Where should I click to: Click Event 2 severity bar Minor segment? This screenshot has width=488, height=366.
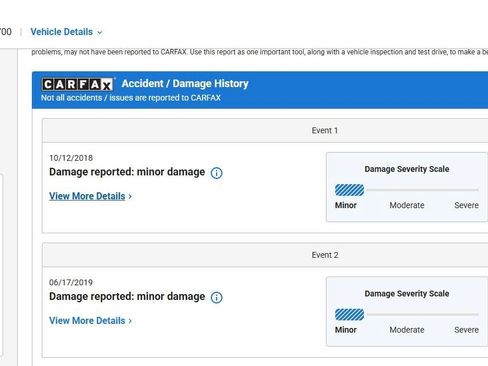[x=349, y=315]
